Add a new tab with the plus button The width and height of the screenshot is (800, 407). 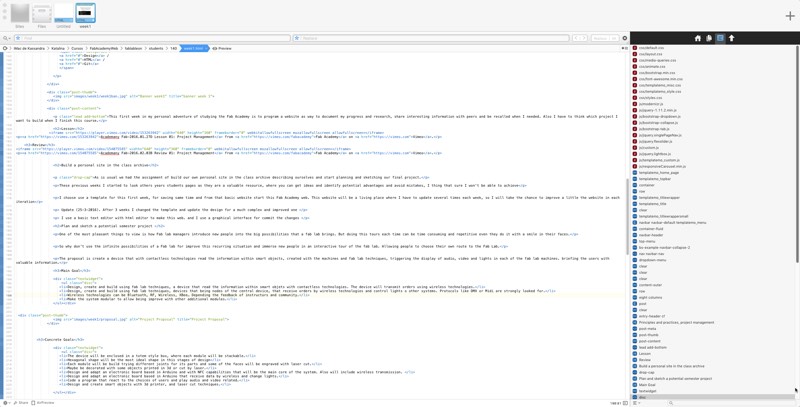[790, 16]
